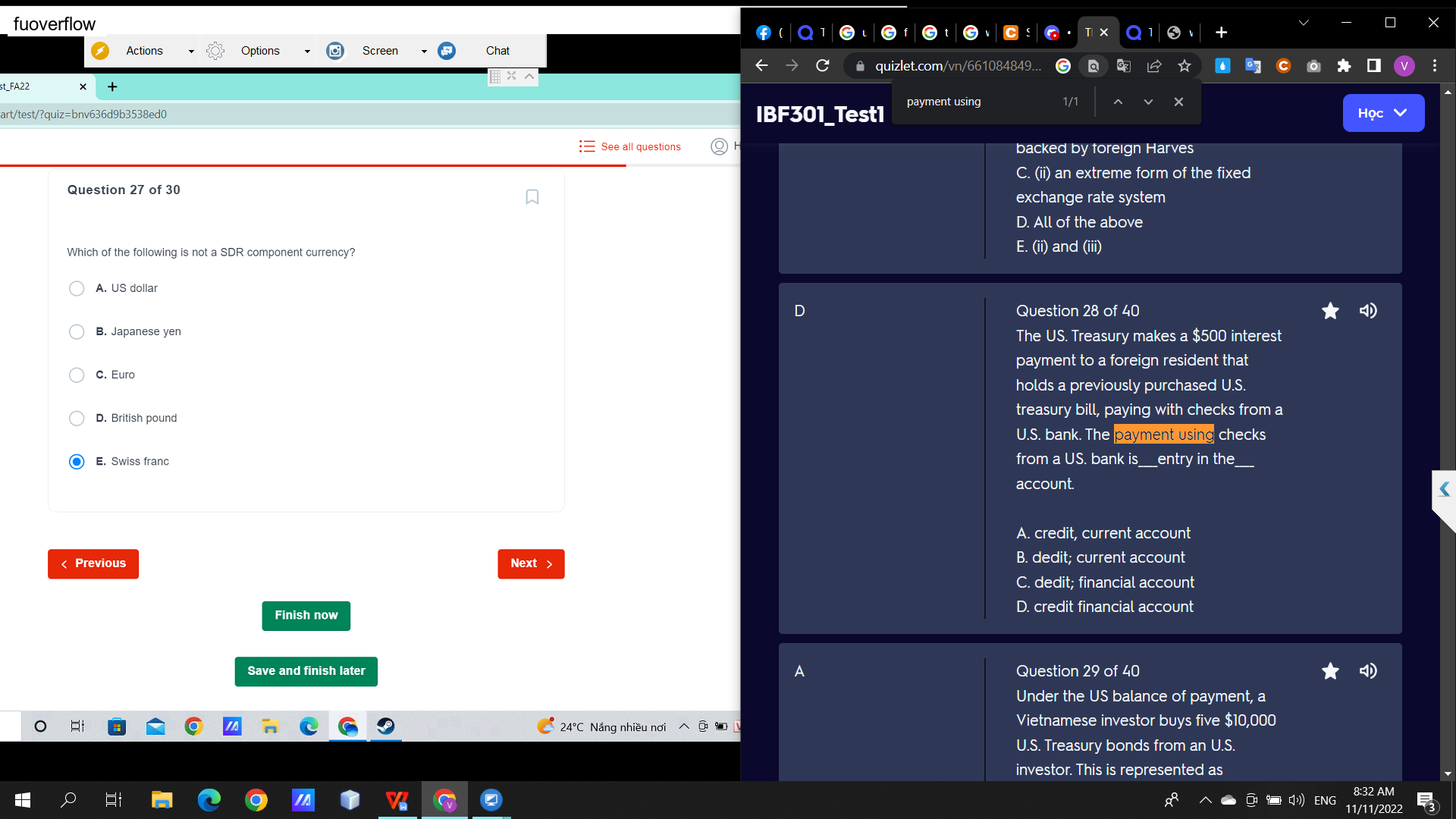Open Google Translate icon in address bar
The width and height of the screenshot is (1456, 819).
tap(1124, 66)
